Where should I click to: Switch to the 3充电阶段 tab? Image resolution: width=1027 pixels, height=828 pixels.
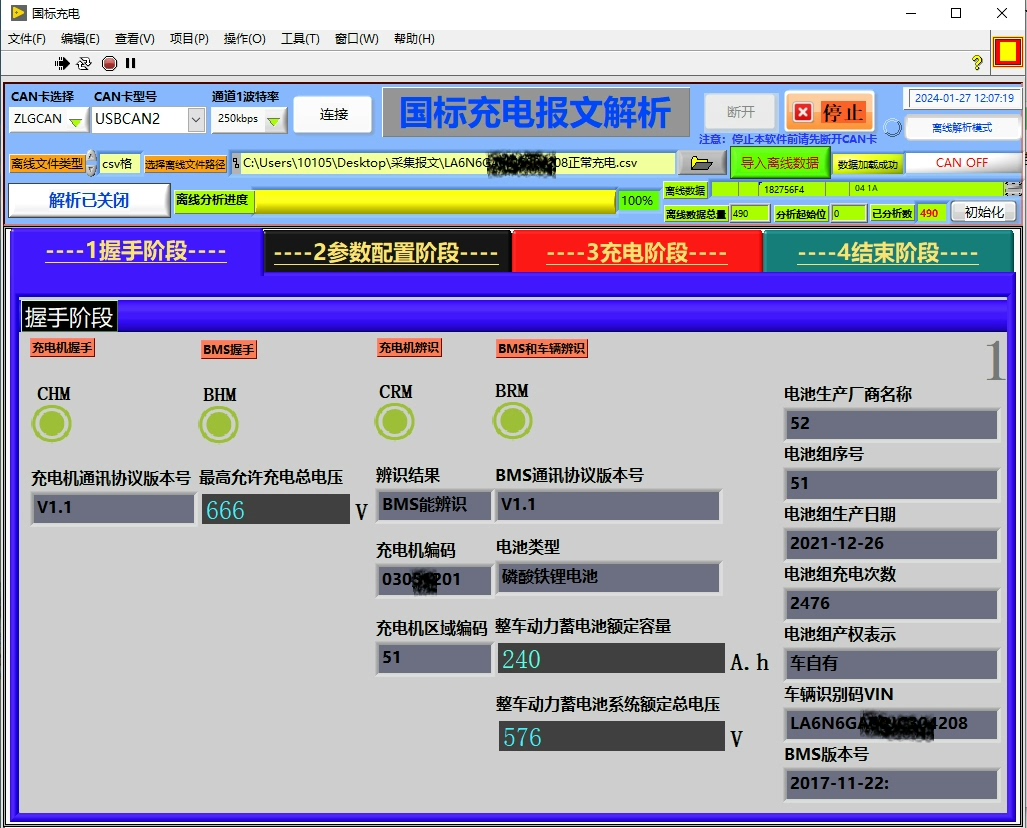[636, 252]
